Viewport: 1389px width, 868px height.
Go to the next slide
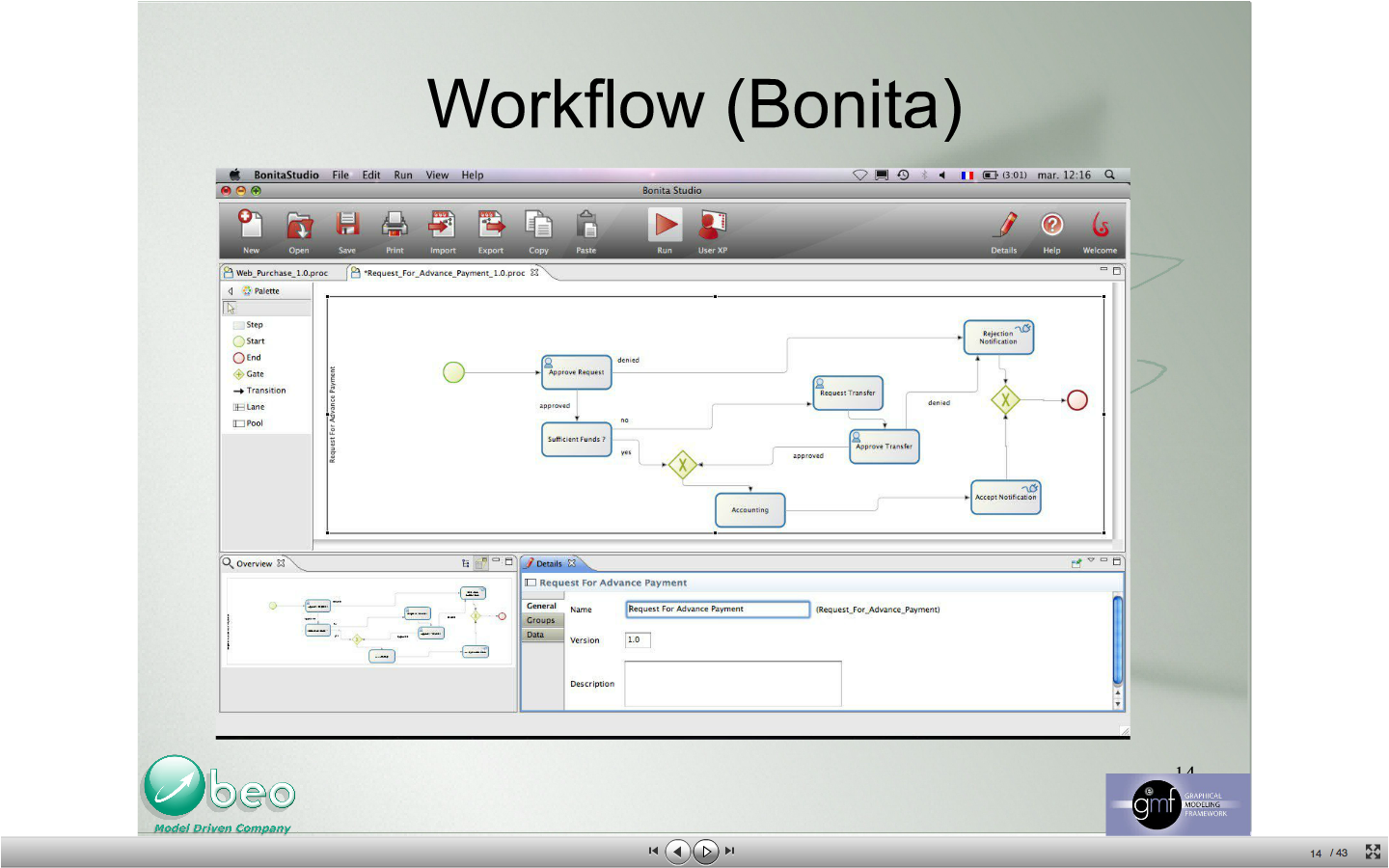coord(706,851)
